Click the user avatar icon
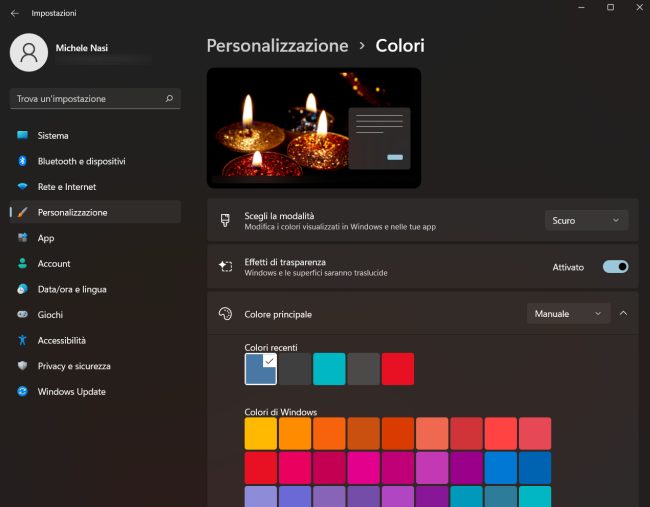The width and height of the screenshot is (650, 507). [29, 53]
